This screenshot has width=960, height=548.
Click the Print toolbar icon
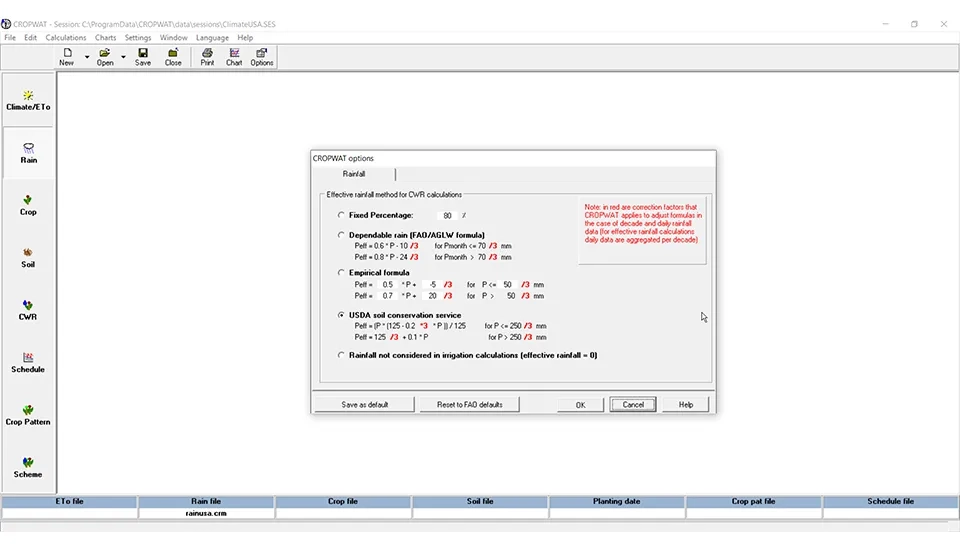coord(207,57)
